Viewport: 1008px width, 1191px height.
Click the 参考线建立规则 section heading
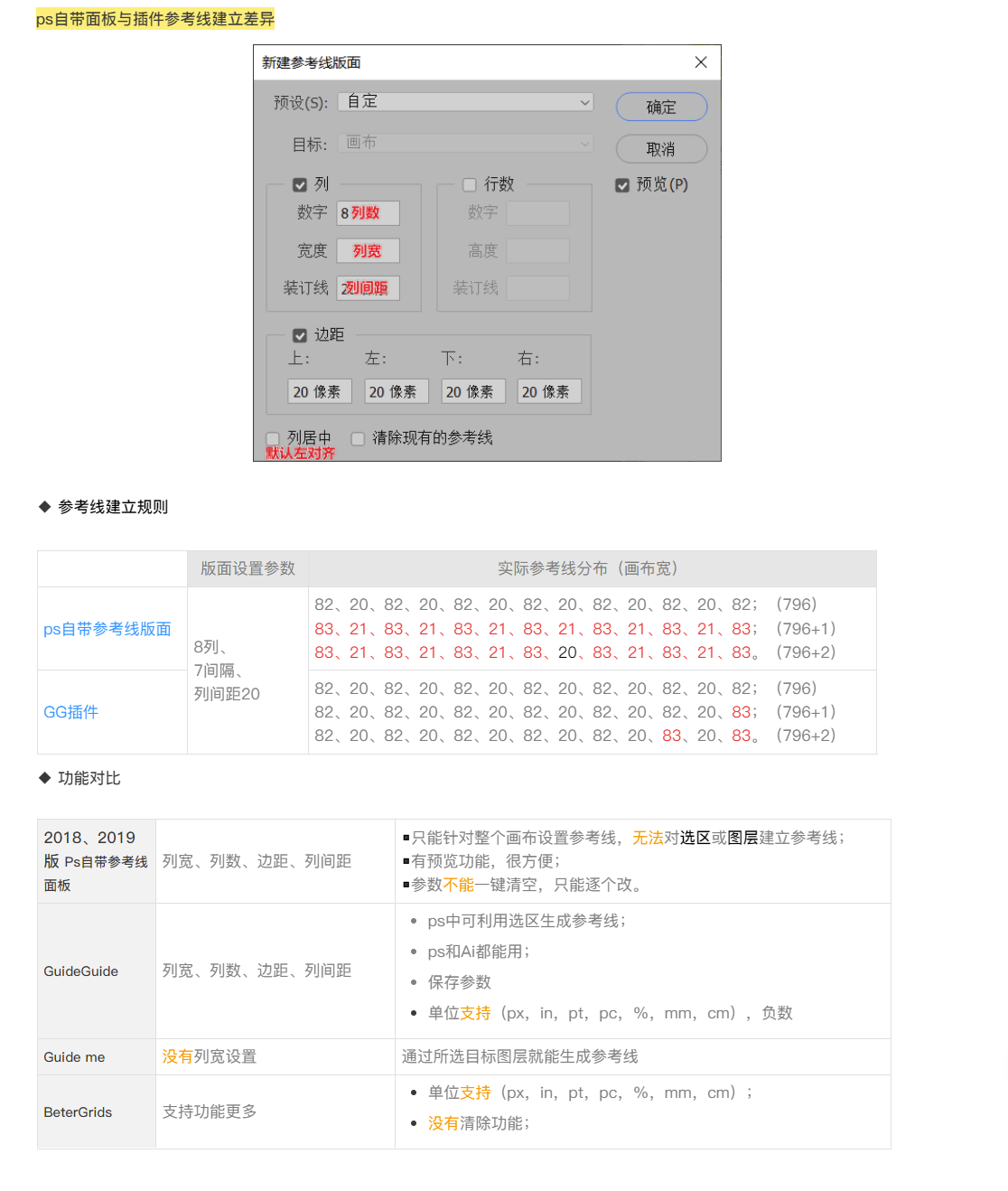click(x=113, y=507)
